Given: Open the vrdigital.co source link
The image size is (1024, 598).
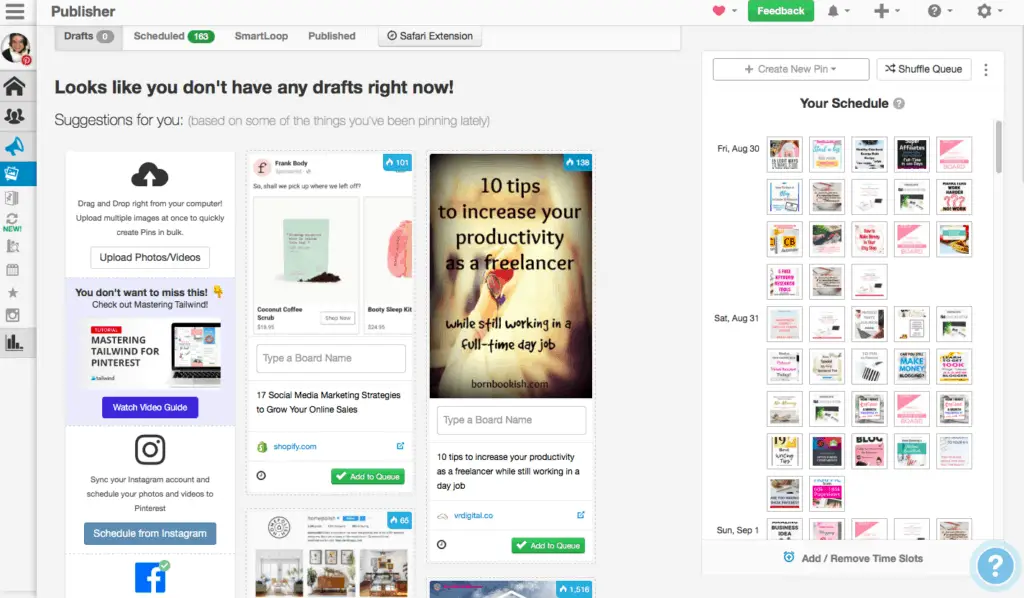Looking at the screenshot, I should tap(473, 515).
